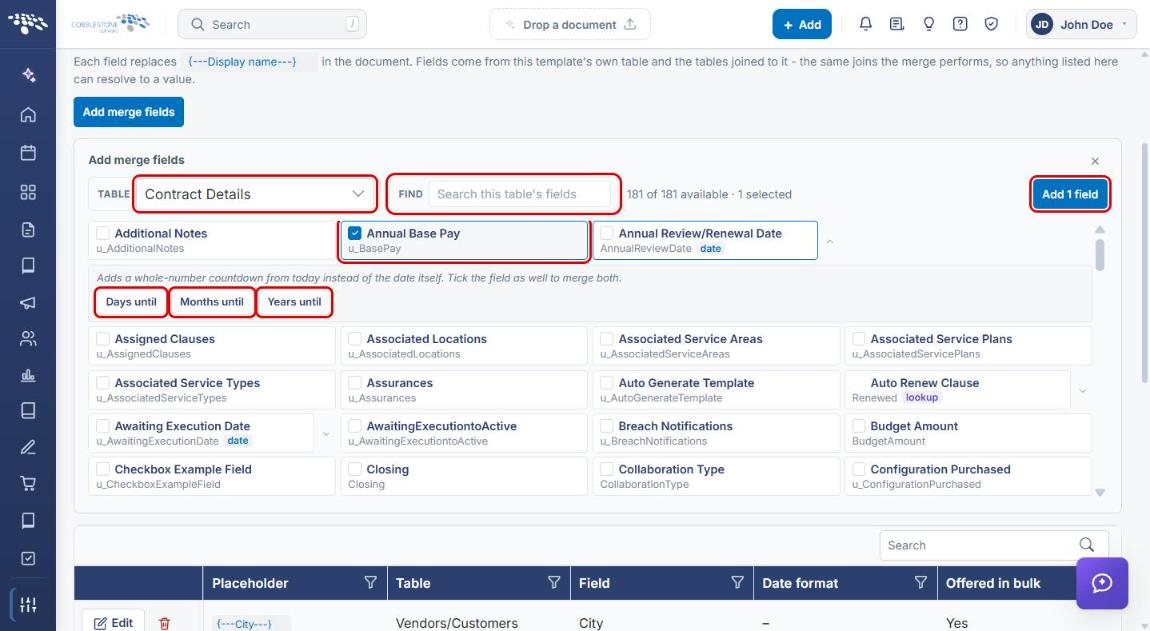Tick the Budget Amount checkbox
Screen dimensions: 1150x631
859,426
